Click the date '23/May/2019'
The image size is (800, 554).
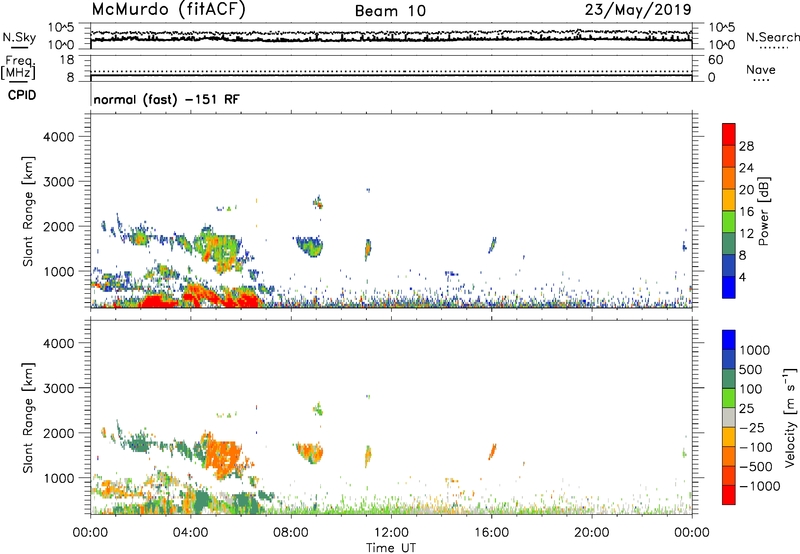click(638, 9)
